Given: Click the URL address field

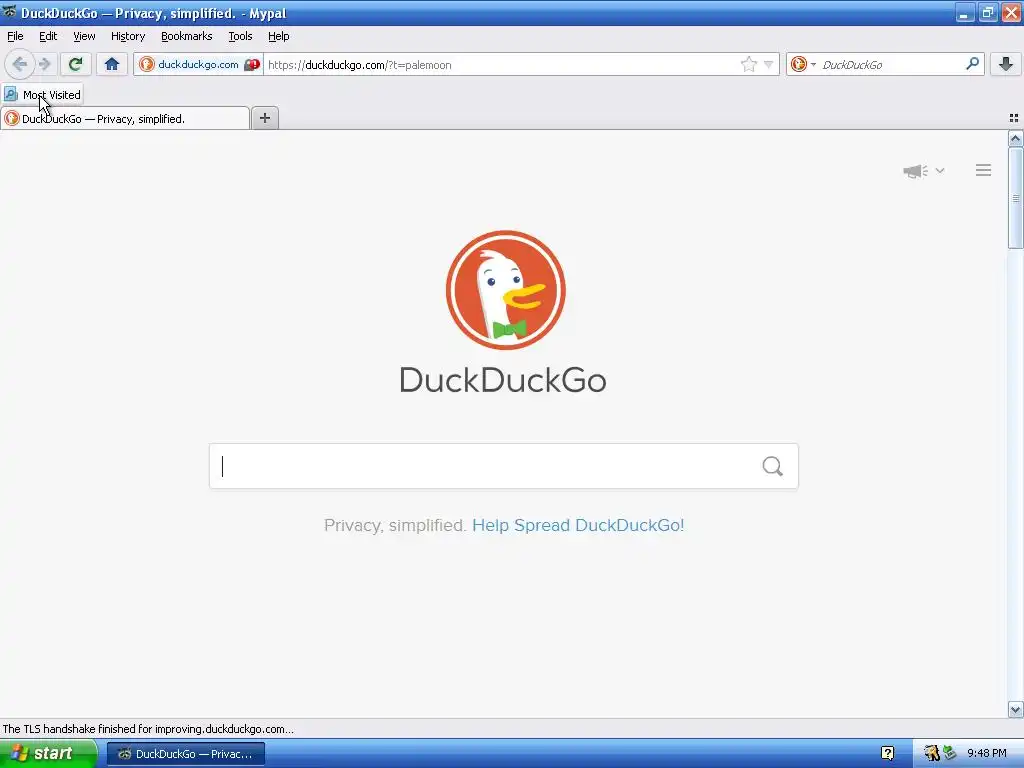Looking at the screenshot, I should click(x=501, y=64).
